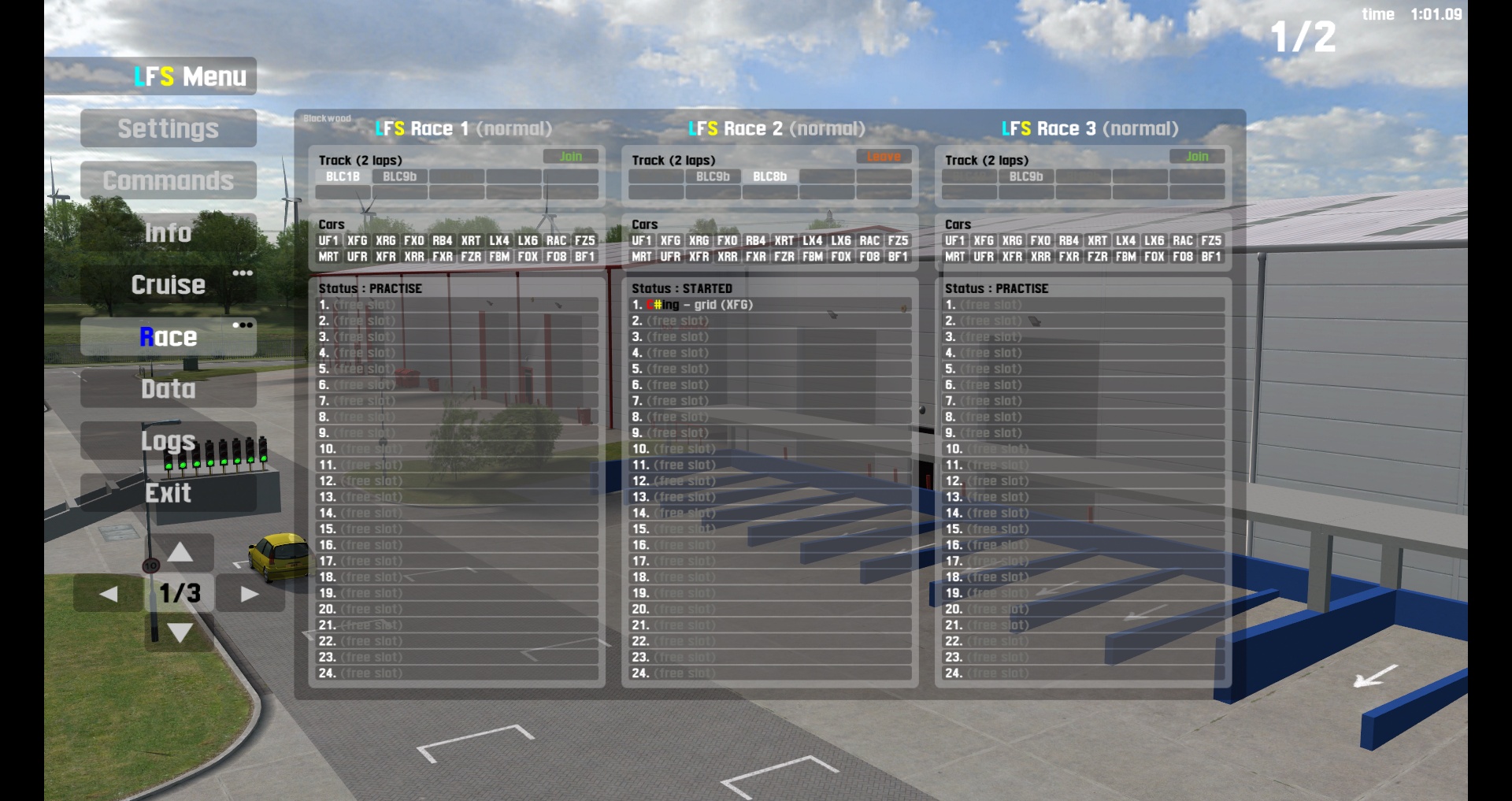1512x801 pixels.
Task: Click free slot 12 in Race 1
Action: 457,480
